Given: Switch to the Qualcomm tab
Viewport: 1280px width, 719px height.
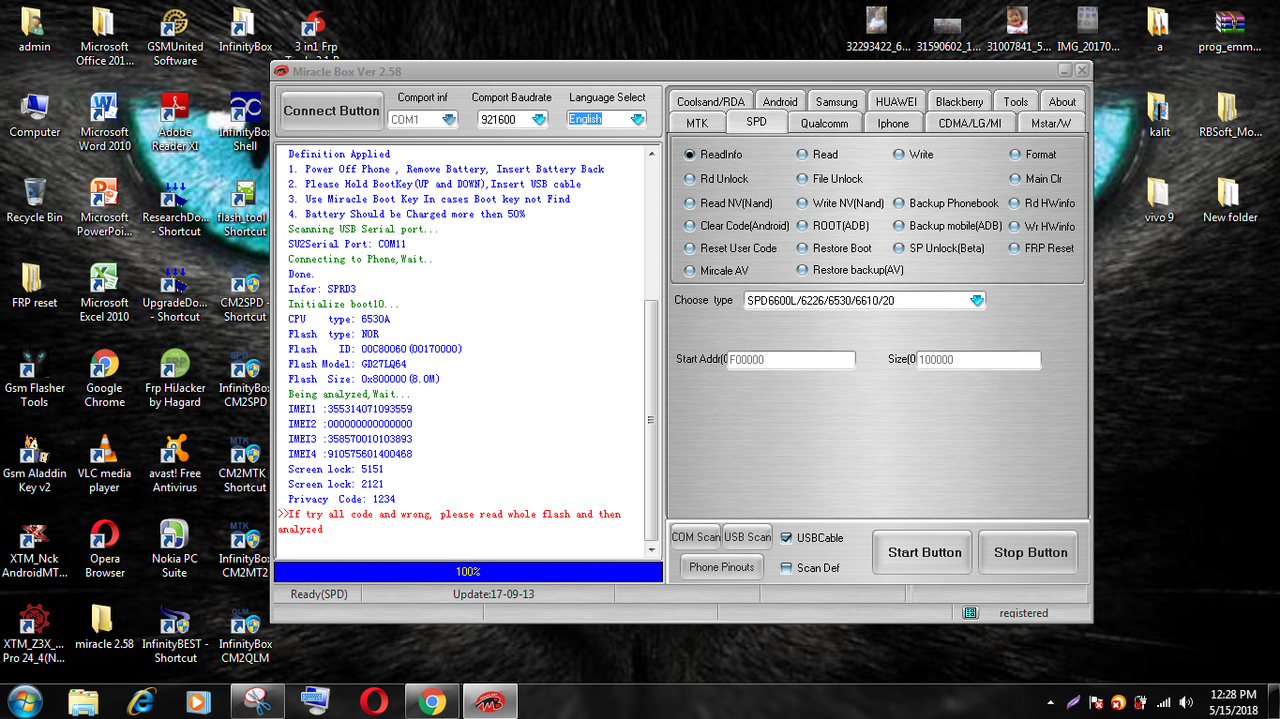Looking at the screenshot, I should coord(825,123).
